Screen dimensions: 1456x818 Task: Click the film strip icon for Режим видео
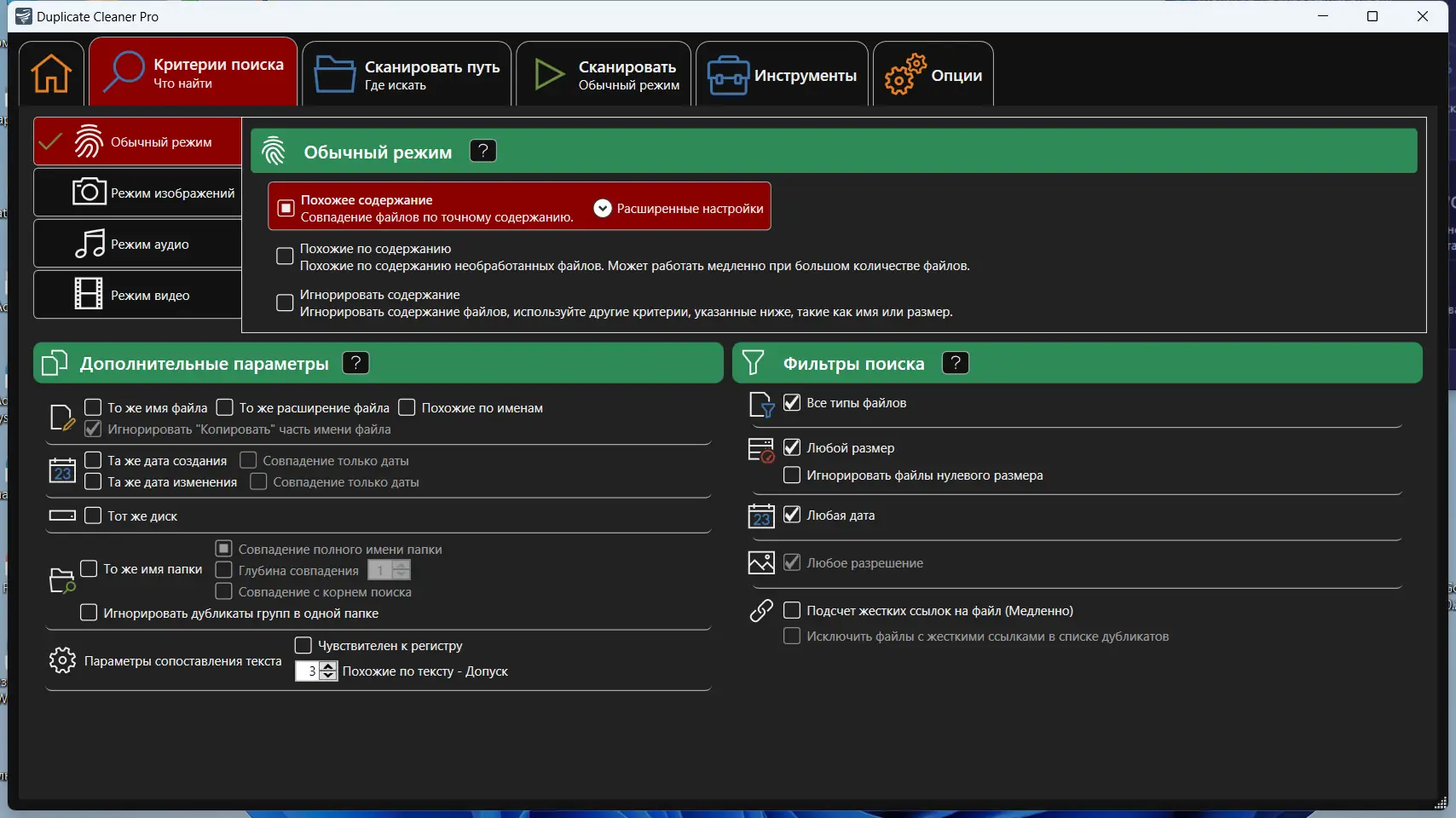pyautogui.click(x=89, y=294)
